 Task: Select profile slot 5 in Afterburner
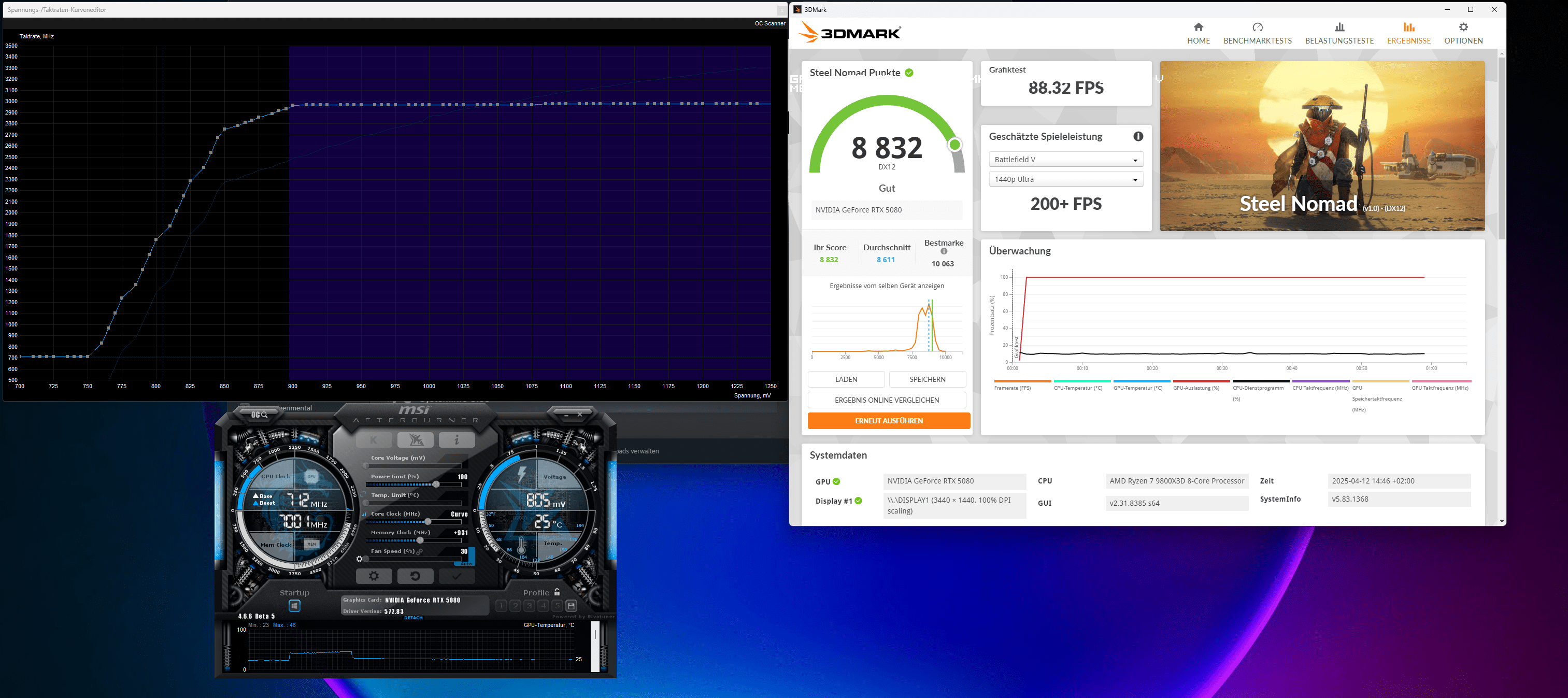557,605
